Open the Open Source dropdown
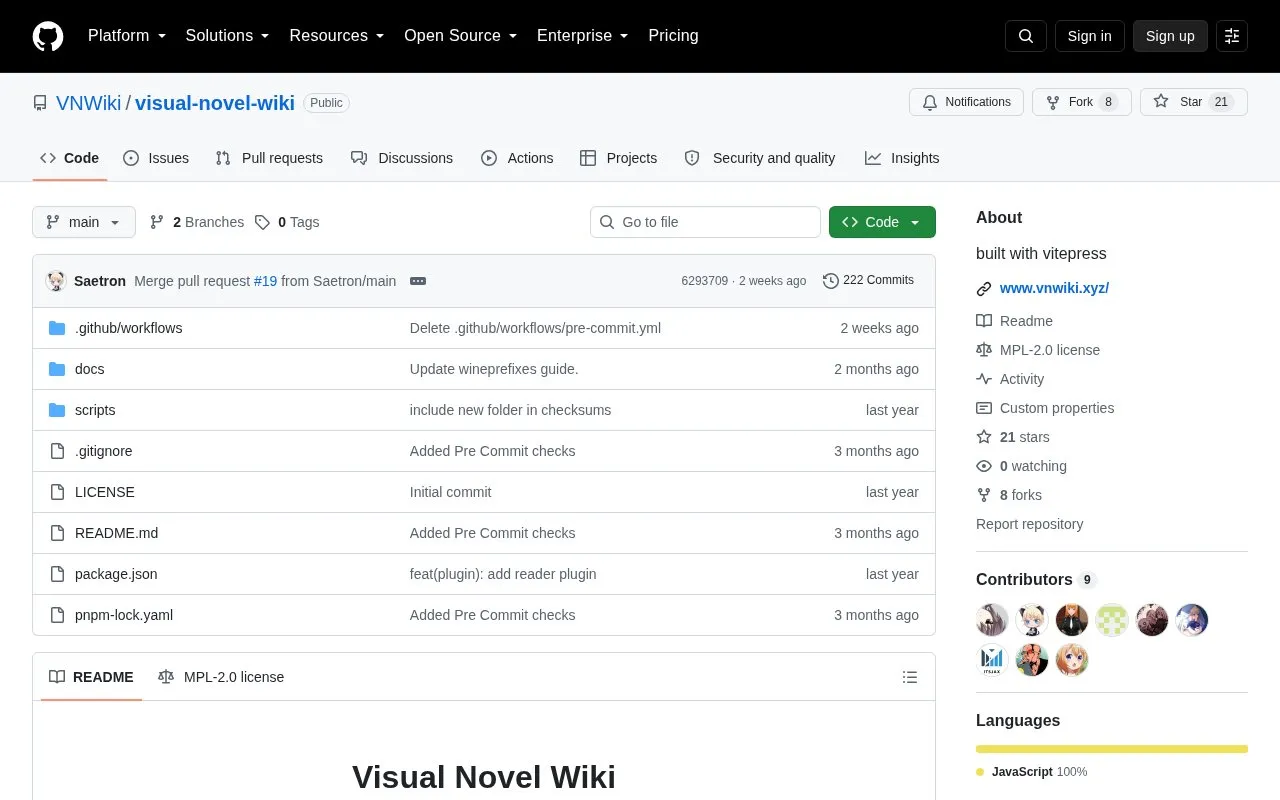Image resolution: width=1280 pixels, height=800 pixels. point(461,36)
